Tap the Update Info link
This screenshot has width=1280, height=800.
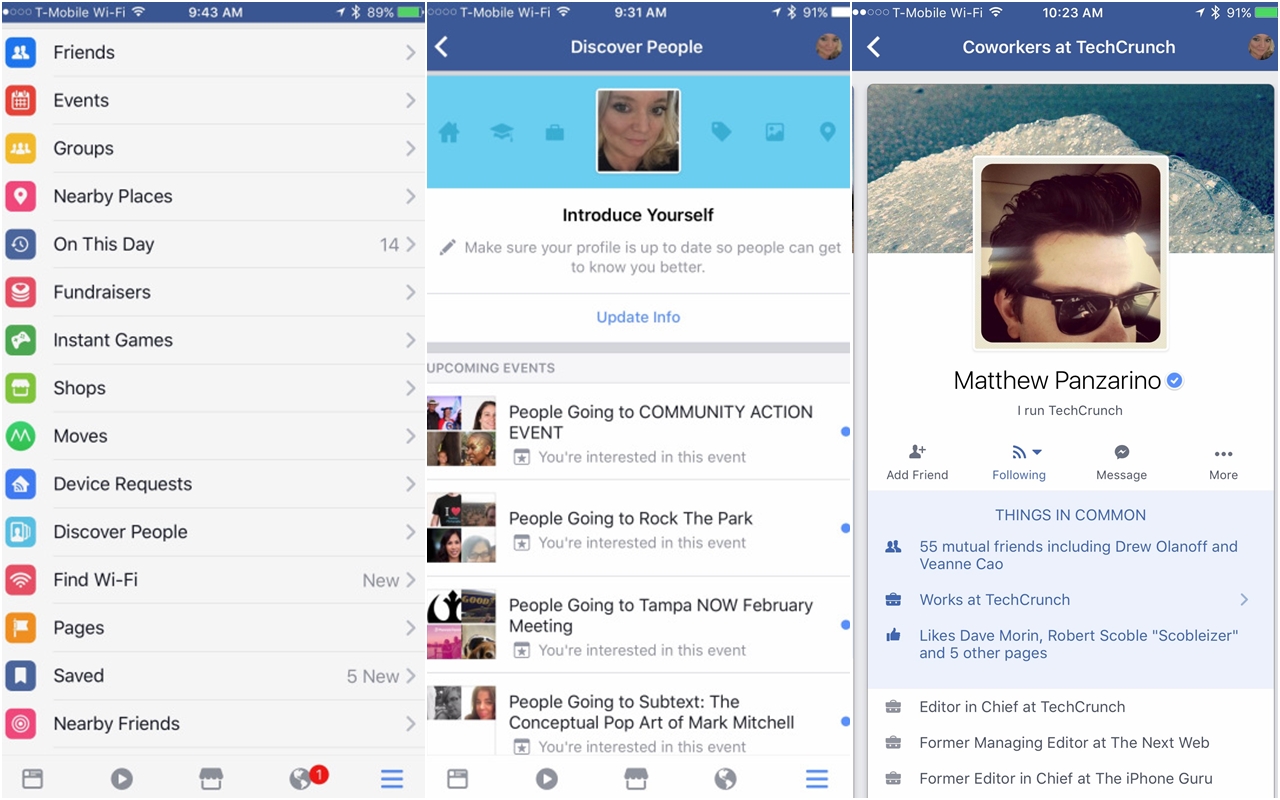[x=638, y=317]
